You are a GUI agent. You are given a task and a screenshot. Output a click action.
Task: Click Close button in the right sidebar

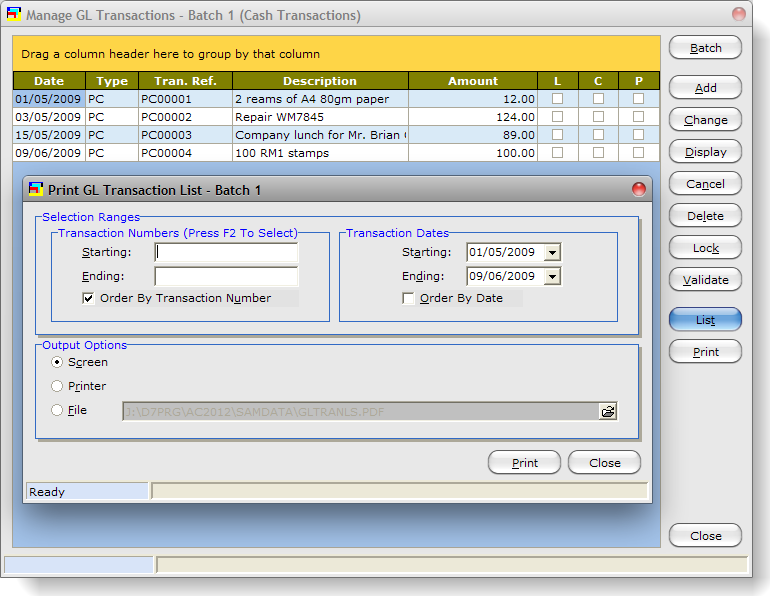[705, 536]
